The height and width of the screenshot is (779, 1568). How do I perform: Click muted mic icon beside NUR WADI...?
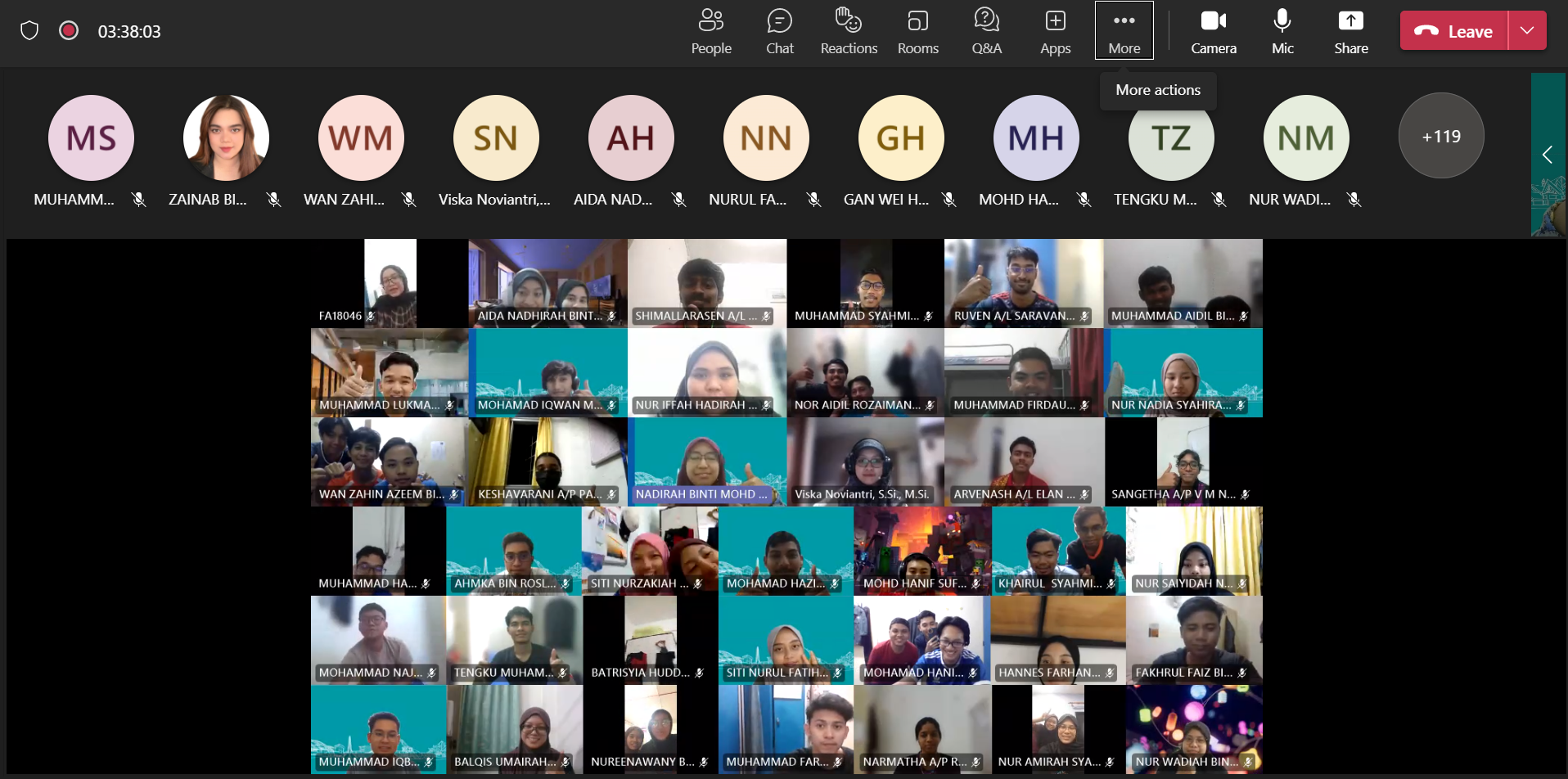[1354, 200]
